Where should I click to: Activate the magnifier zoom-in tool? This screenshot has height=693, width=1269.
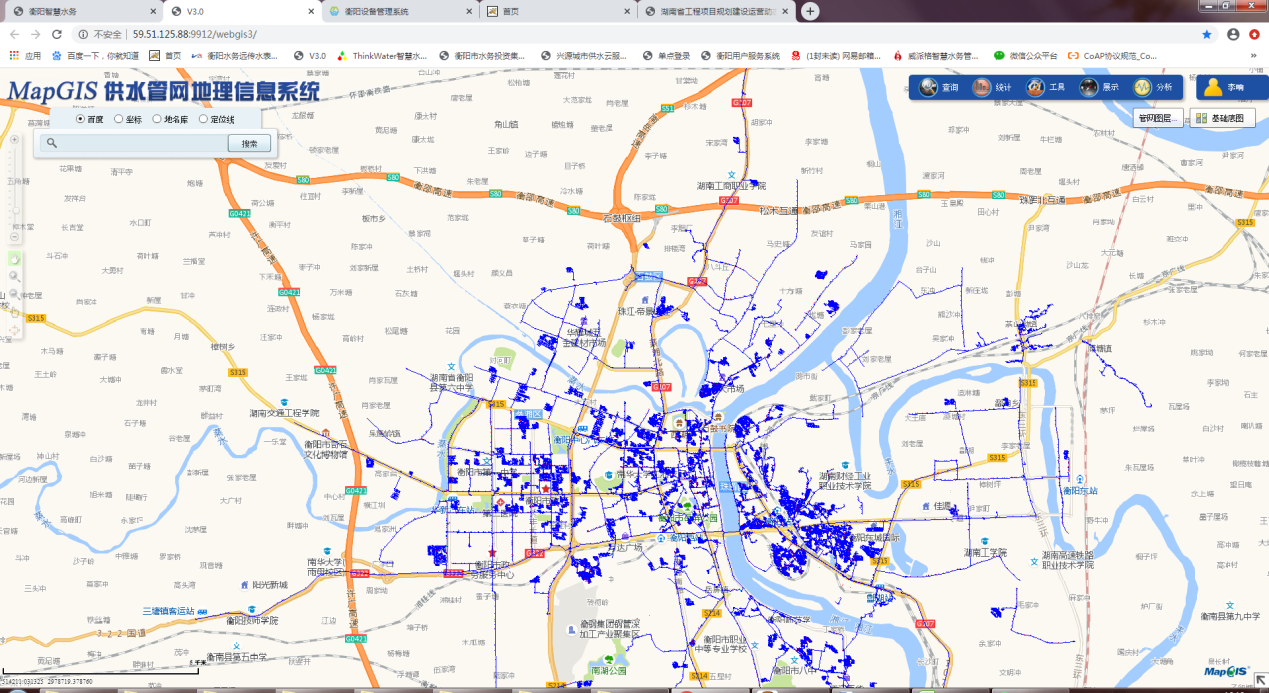coord(14,276)
